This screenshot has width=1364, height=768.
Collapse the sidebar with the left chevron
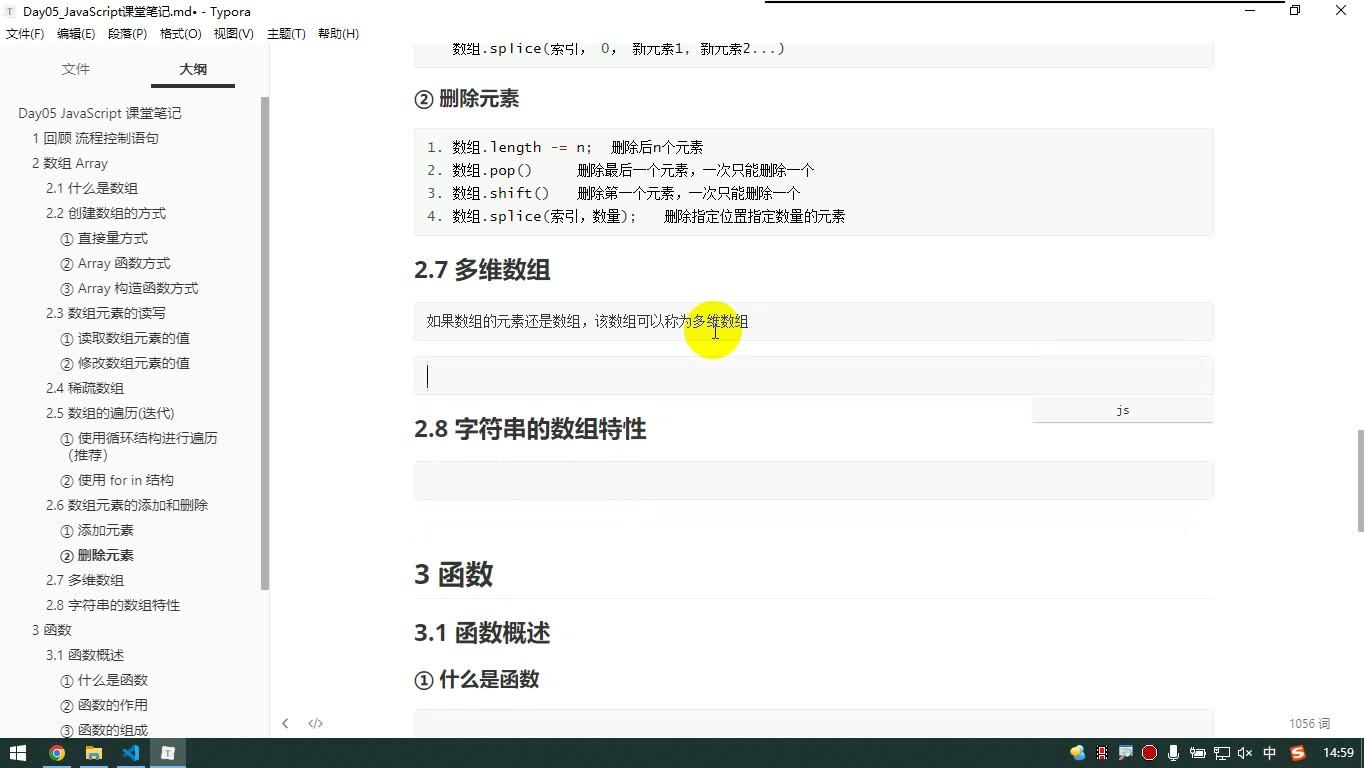[285, 723]
